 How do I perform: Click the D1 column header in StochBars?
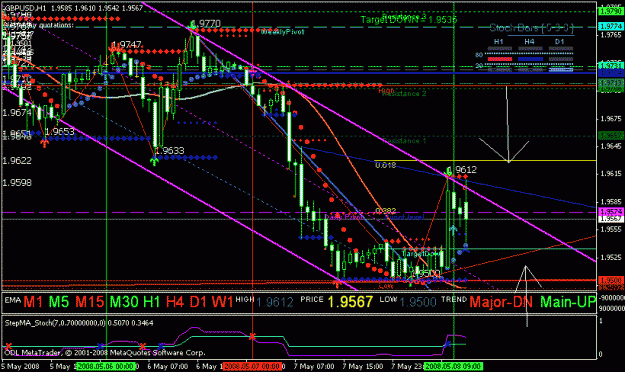tap(560, 41)
